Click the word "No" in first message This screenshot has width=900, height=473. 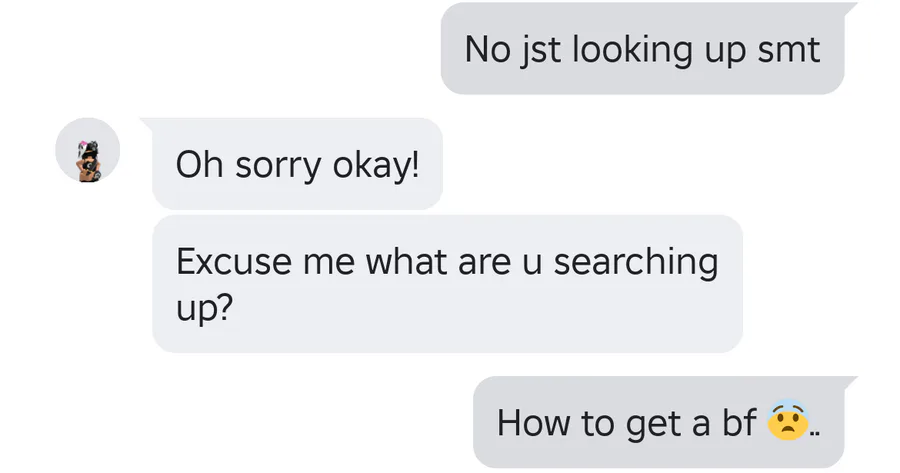pos(487,49)
